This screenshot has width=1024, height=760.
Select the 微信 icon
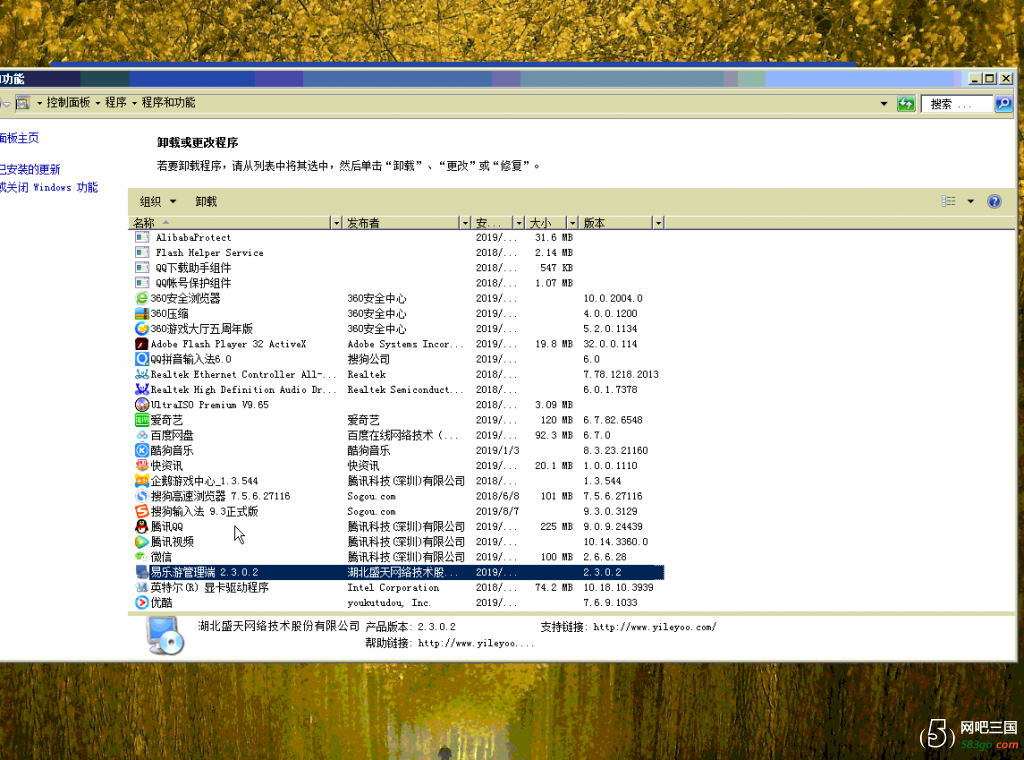point(142,557)
